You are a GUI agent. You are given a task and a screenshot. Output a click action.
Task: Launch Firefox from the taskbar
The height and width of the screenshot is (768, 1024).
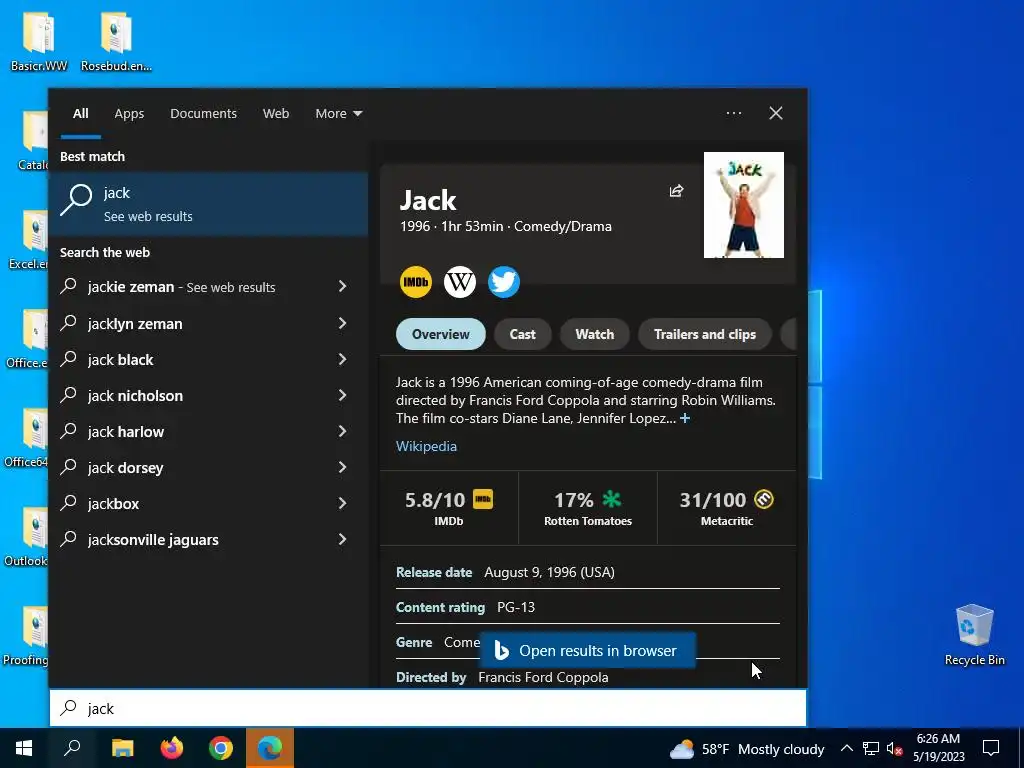[x=172, y=748]
